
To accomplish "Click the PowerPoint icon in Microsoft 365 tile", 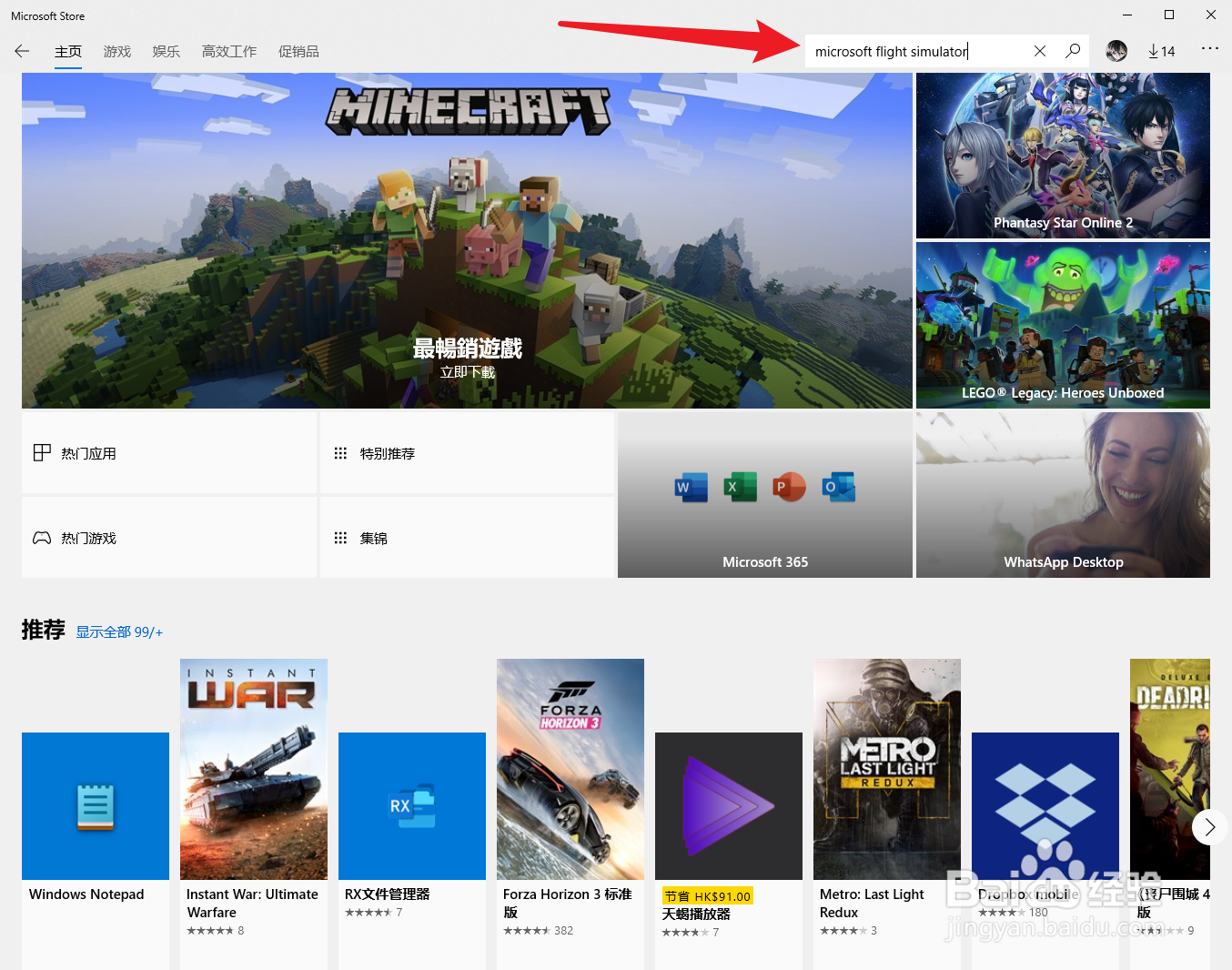I will [x=789, y=488].
